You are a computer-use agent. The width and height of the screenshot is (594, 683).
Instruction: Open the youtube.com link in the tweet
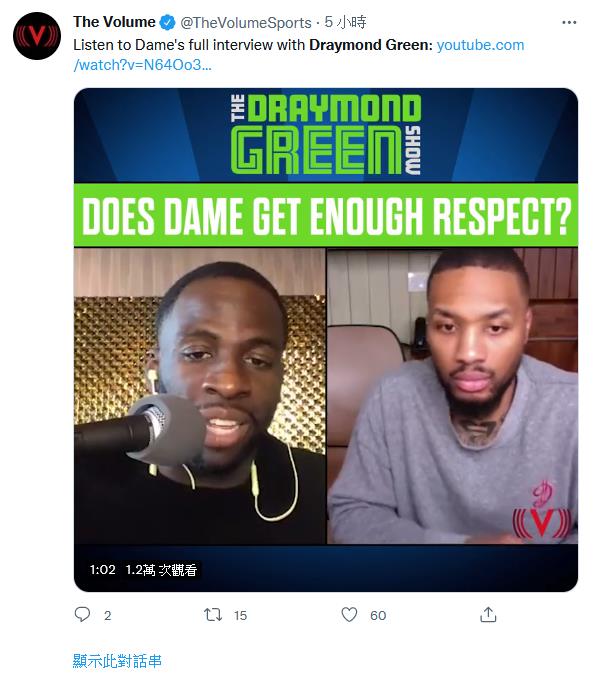[x=480, y=45]
